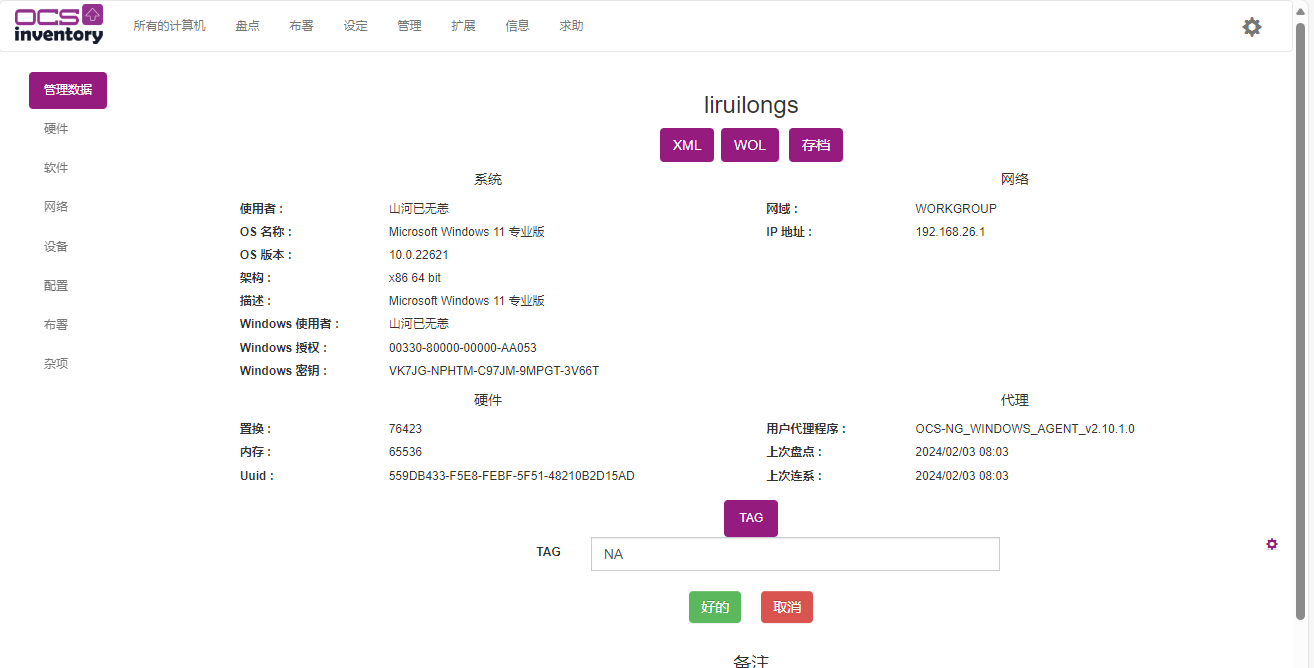Image resolution: width=1314 pixels, height=668 pixels.
Task: Select 软件 in the sidebar
Action: 56,168
